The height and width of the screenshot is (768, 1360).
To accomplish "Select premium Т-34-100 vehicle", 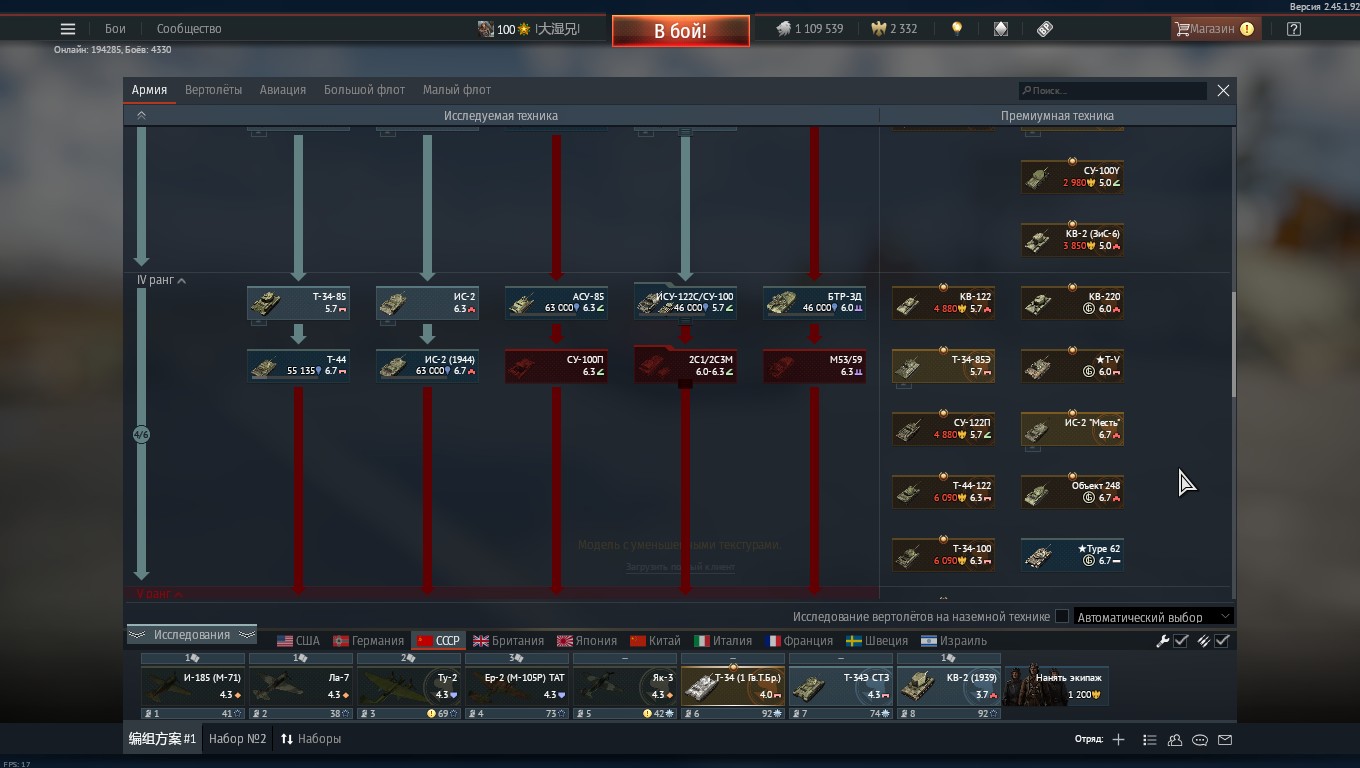I will (x=943, y=555).
